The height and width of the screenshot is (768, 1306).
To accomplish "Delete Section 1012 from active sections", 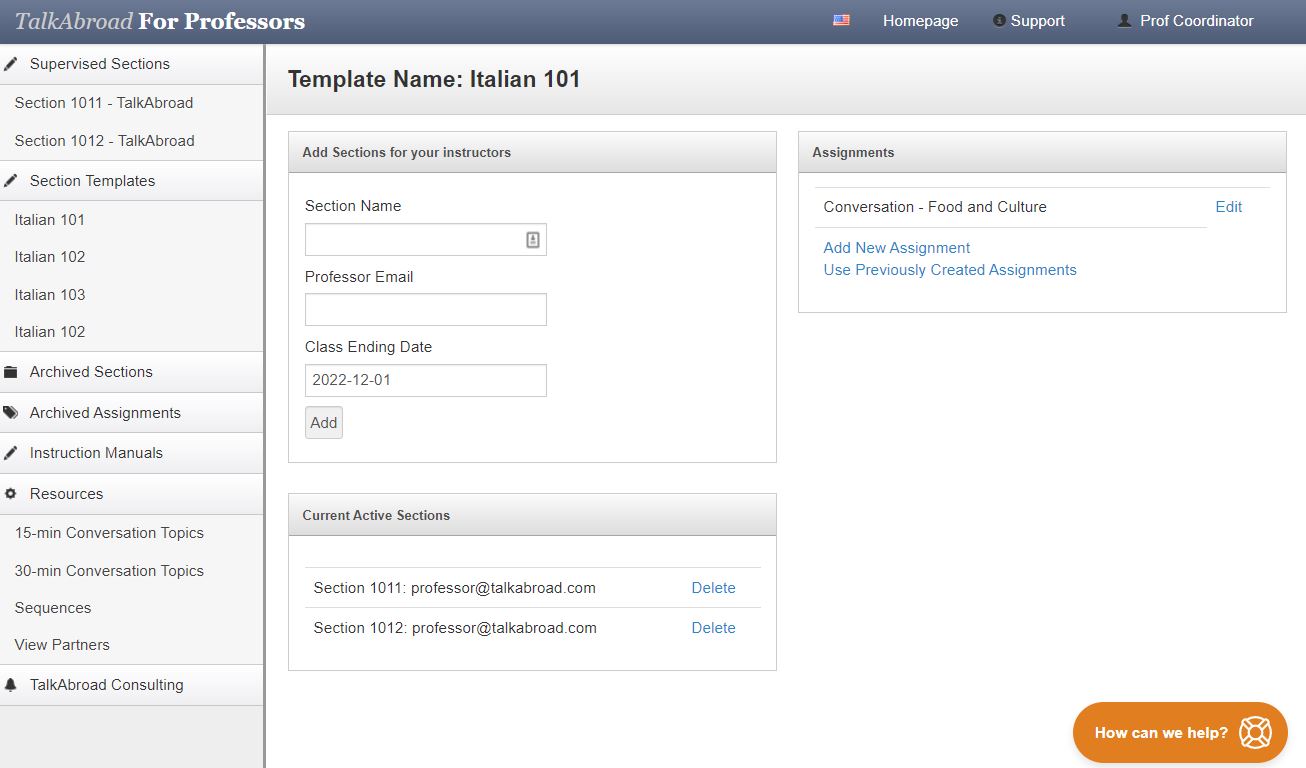I will coord(713,628).
